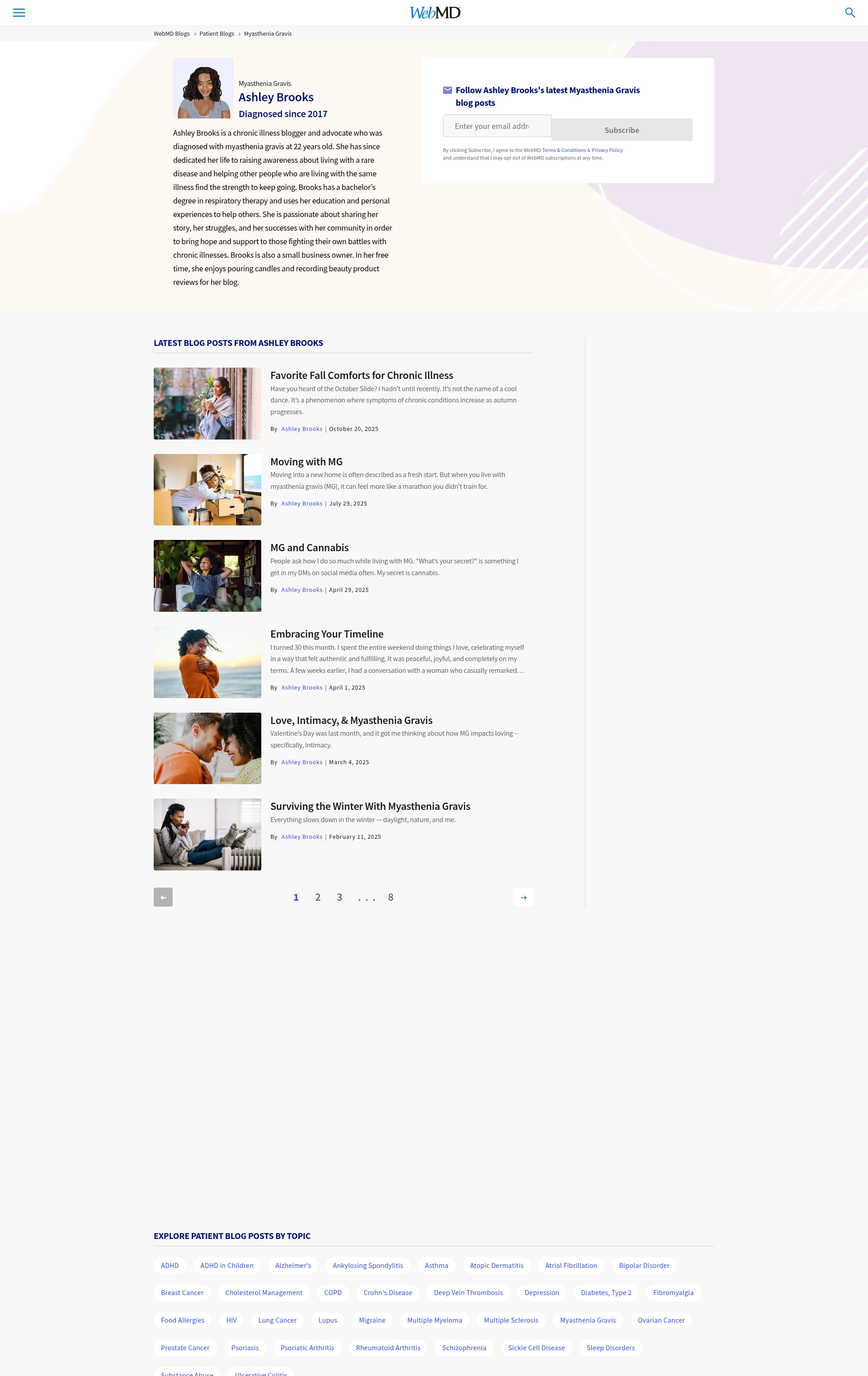Select ADHD topic pill

point(170,1265)
